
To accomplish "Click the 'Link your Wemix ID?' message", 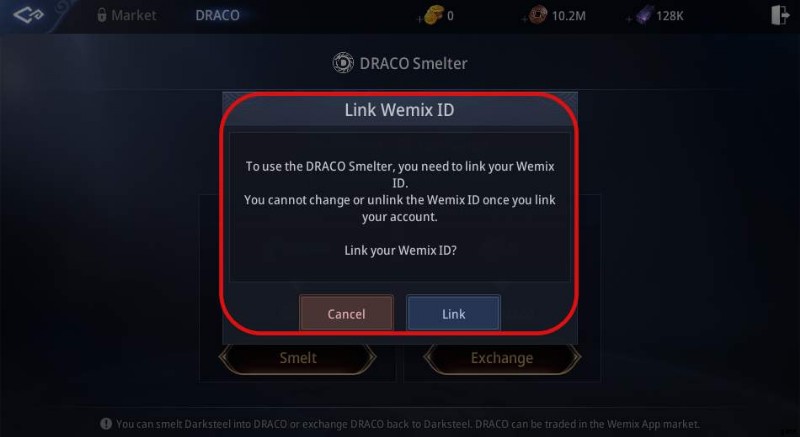I will [400, 250].
